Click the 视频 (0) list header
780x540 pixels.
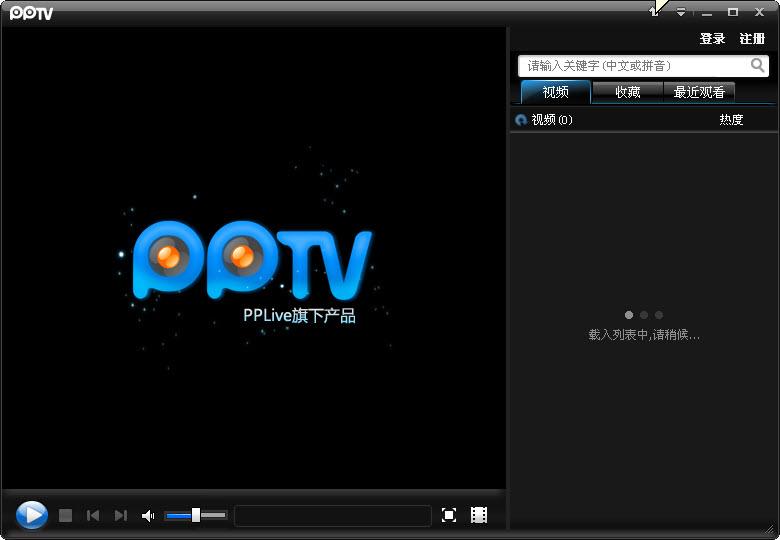click(x=552, y=119)
